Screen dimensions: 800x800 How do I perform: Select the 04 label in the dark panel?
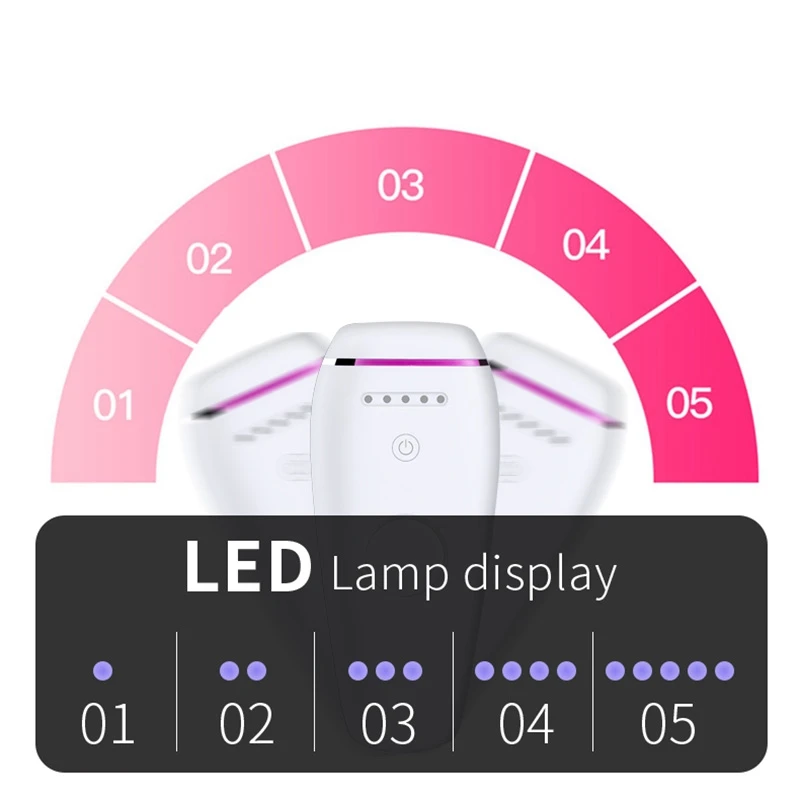[527, 723]
